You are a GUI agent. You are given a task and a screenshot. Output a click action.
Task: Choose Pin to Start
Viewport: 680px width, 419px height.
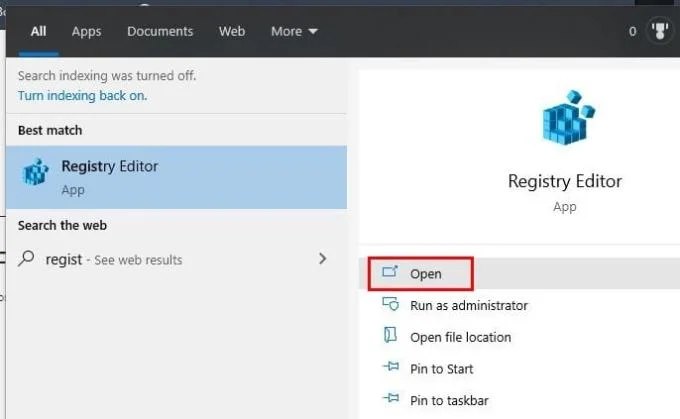520,369
